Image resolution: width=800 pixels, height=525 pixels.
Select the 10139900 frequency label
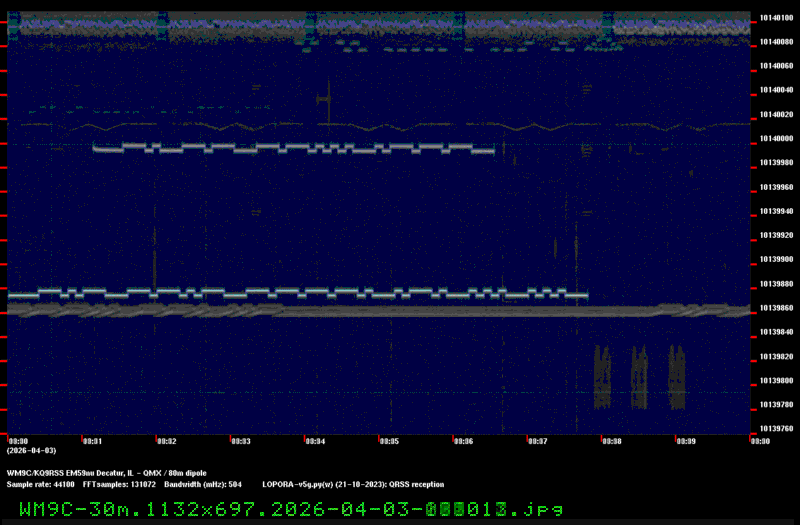(776, 259)
